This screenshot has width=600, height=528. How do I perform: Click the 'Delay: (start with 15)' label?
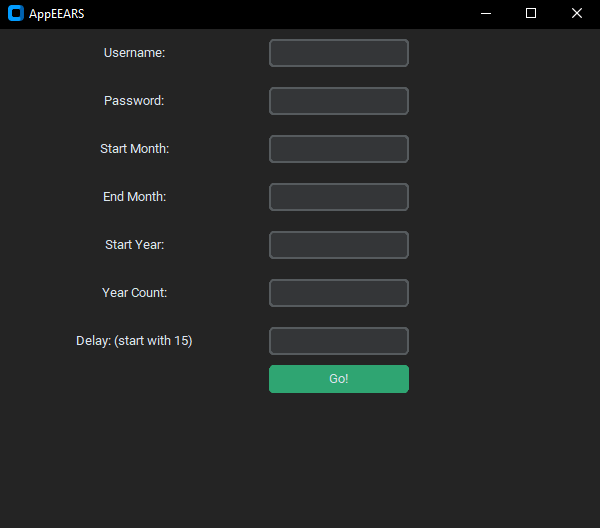click(x=134, y=341)
